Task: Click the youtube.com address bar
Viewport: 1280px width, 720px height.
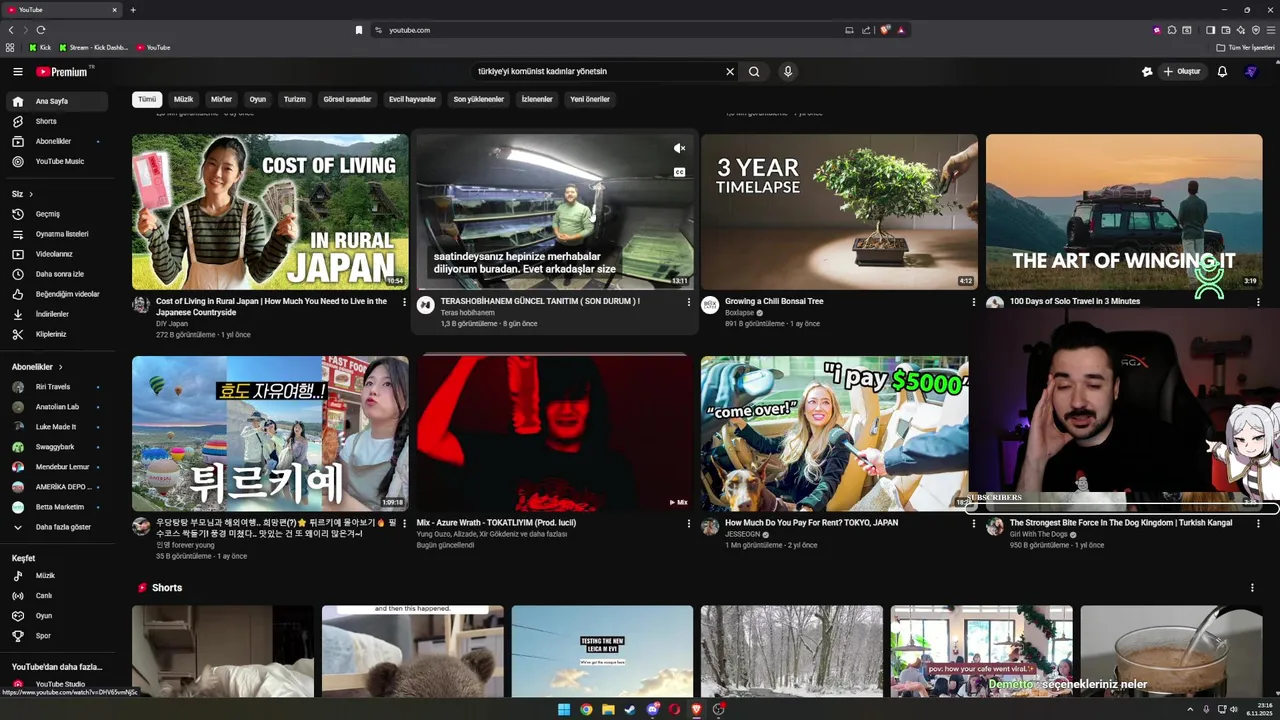Action: (x=610, y=30)
